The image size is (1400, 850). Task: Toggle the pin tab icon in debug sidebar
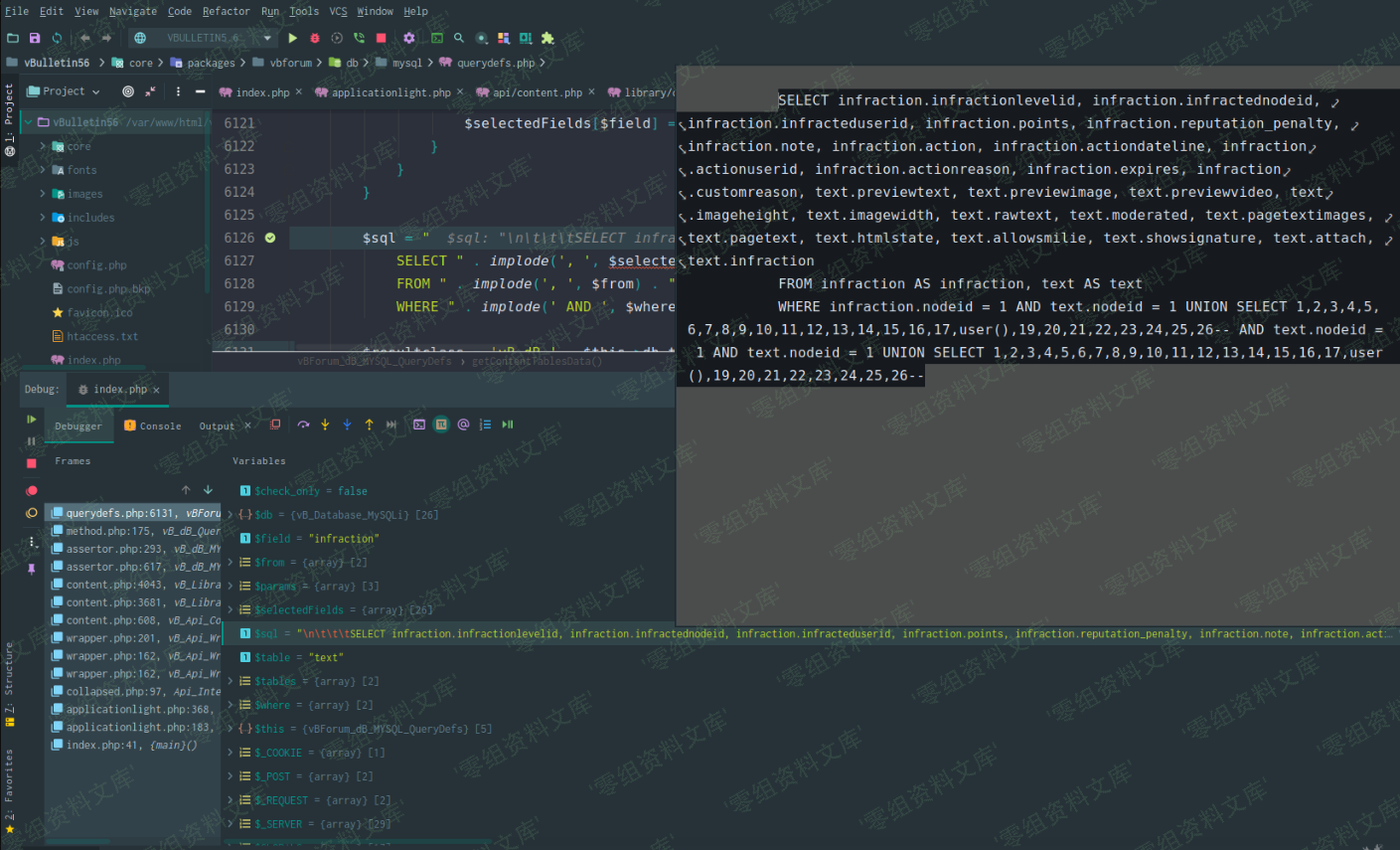tap(32, 569)
